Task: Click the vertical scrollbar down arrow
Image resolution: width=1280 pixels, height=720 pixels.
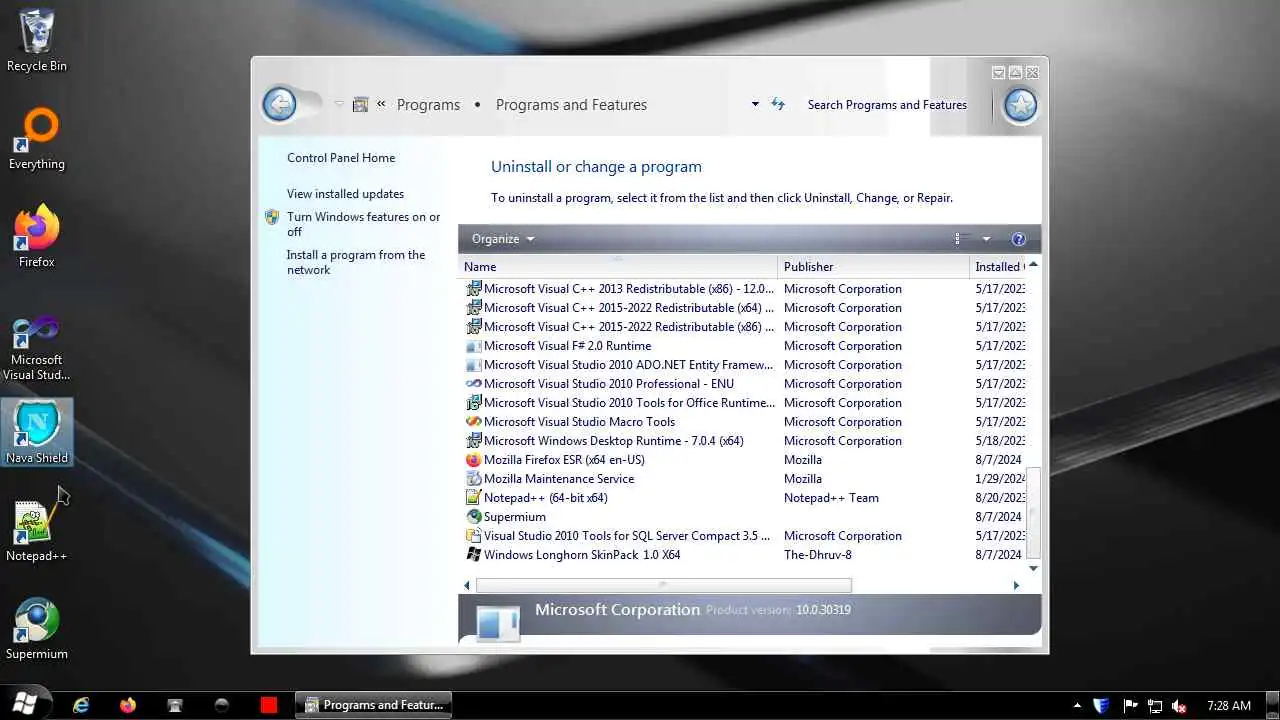Action: point(1033,569)
